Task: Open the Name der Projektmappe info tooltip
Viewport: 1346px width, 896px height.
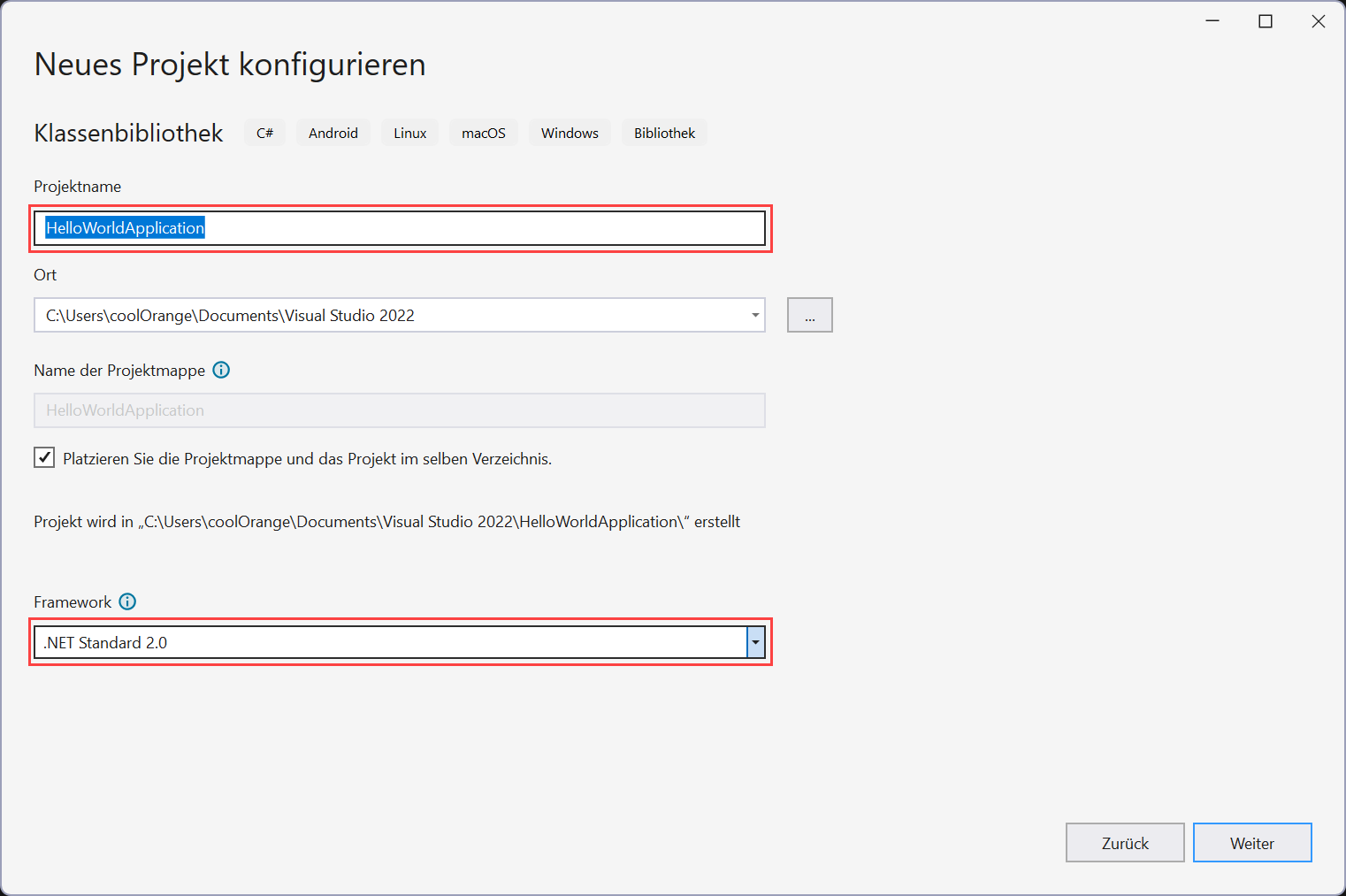Action: coord(221,370)
